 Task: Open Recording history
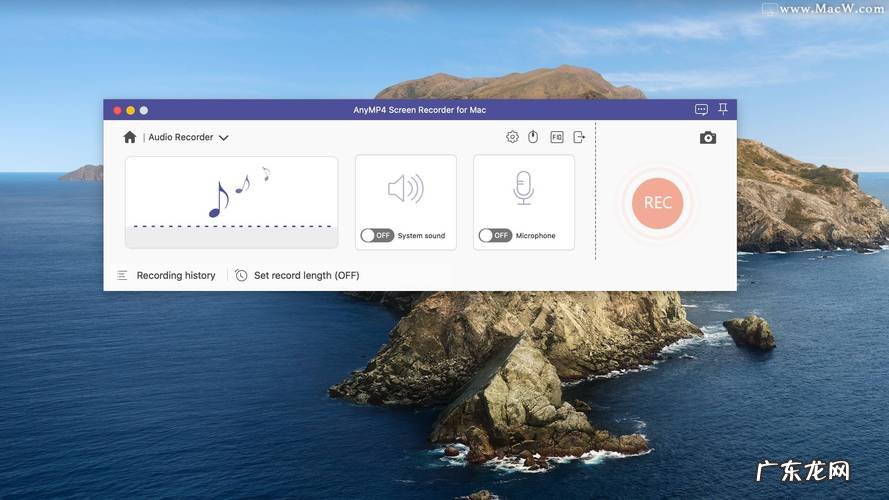176,276
